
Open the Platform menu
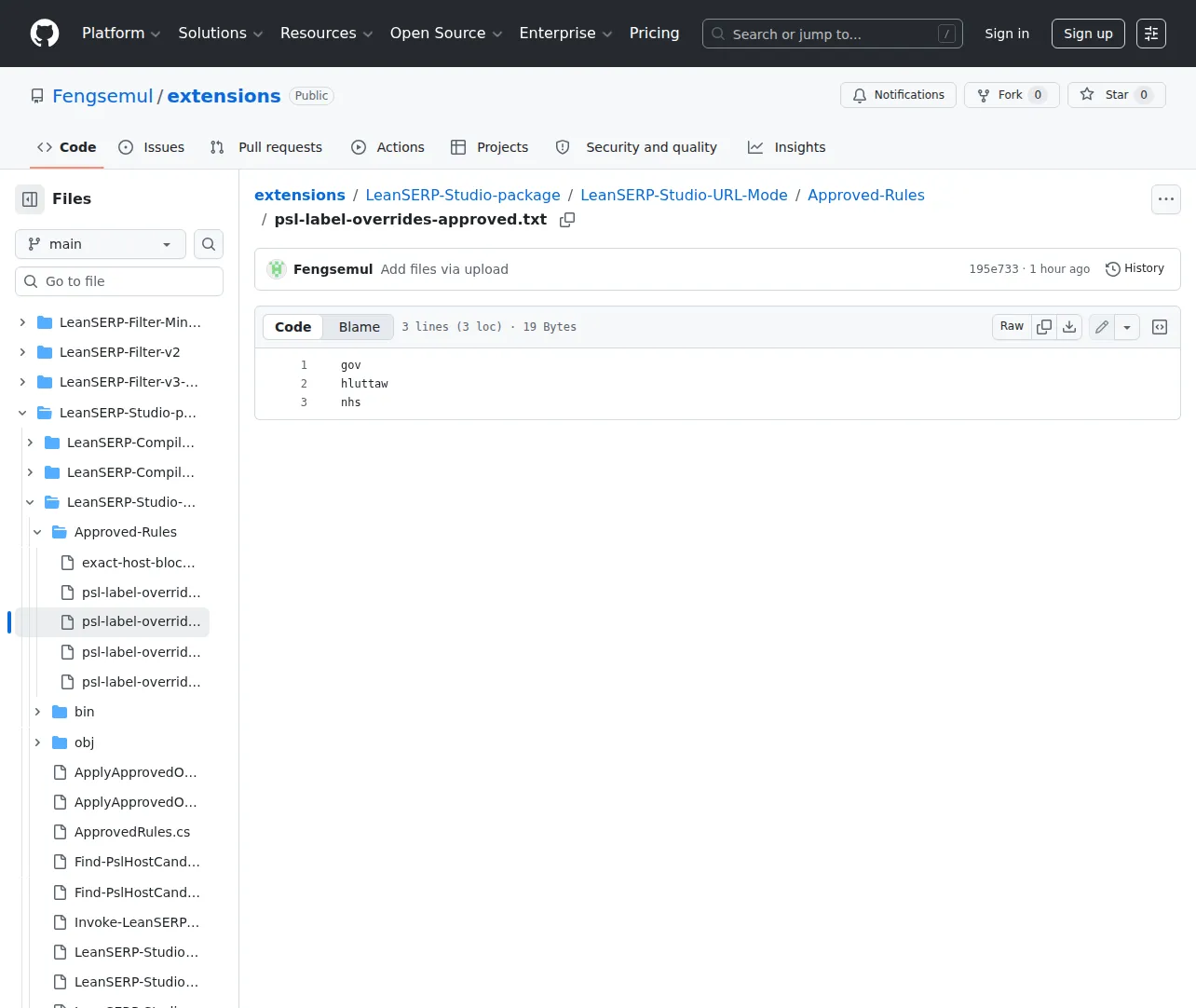point(121,34)
